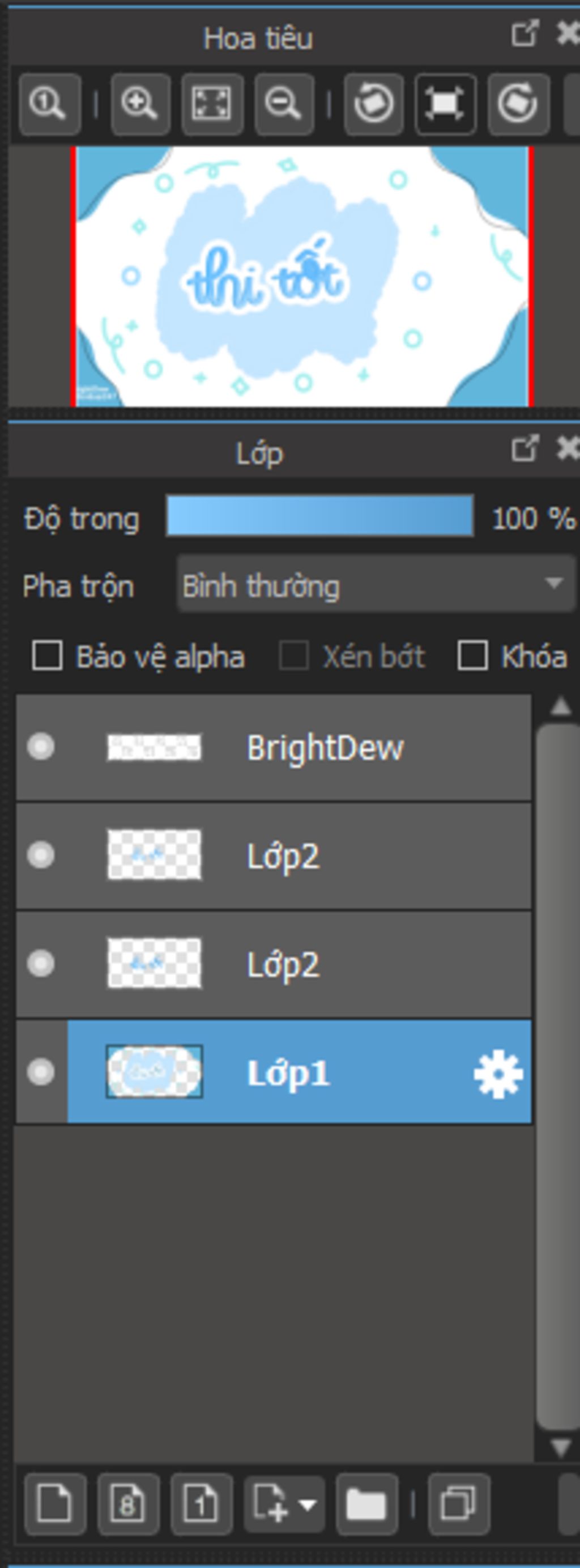580x1568 pixels.
Task: Adjust the Độ trong opacity slider
Action: point(320,516)
